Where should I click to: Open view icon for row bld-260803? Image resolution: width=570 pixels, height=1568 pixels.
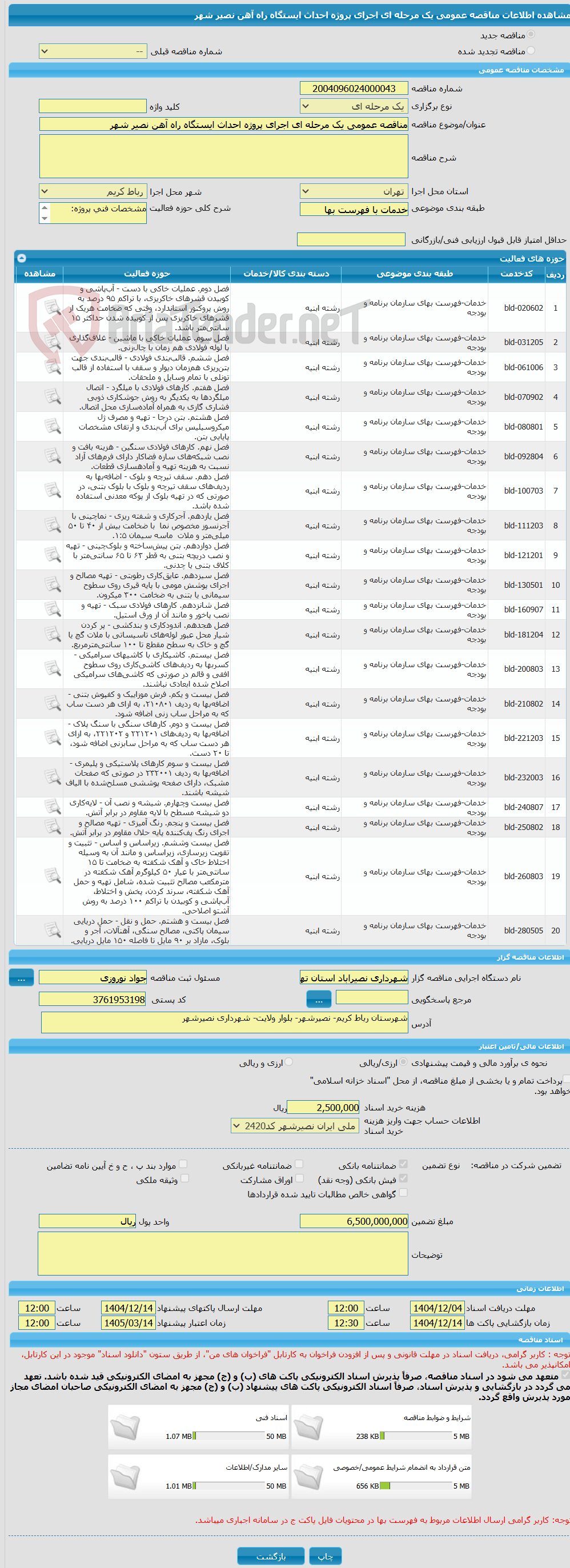coord(53,876)
